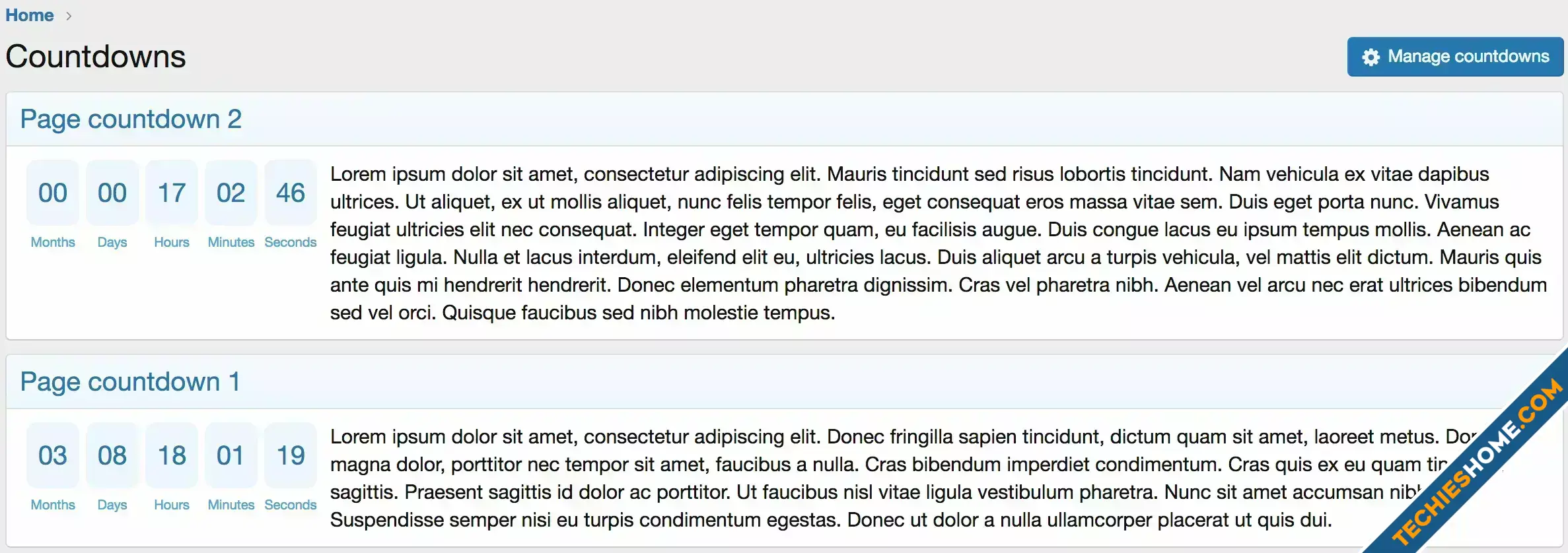Click the 00 Months tile in countdown 2
Viewport: 1568px width, 553px height.
(53, 193)
